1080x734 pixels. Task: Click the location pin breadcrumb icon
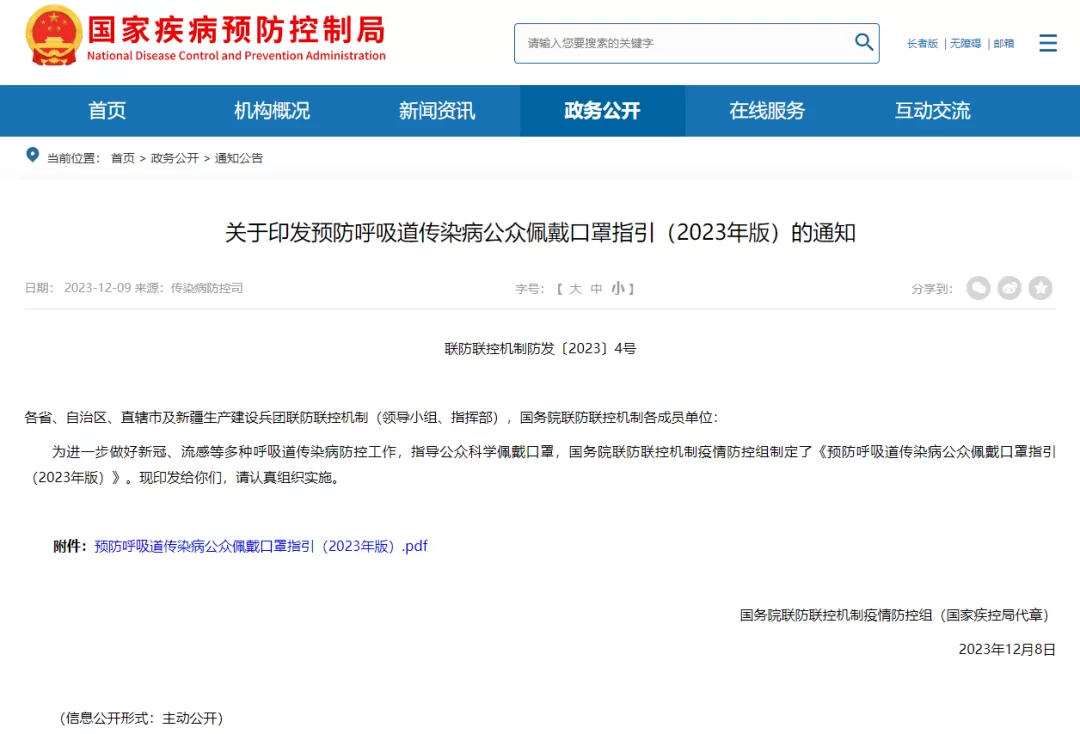pos(34,156)
